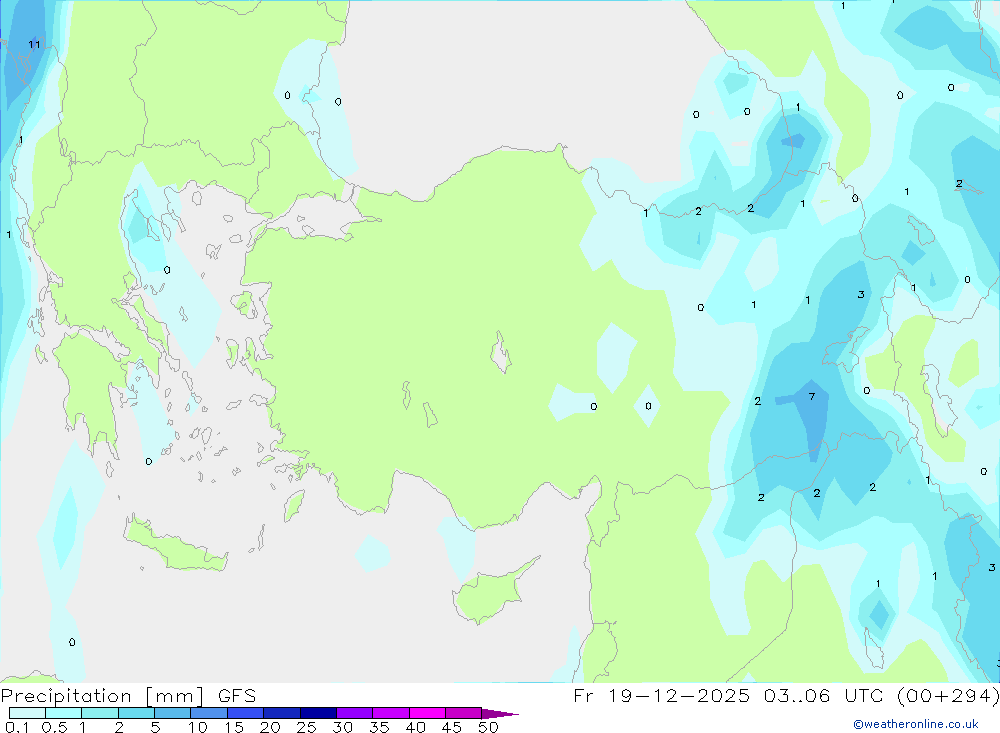Screen dimensions: 1000x733
Task: Pick the 5–10 mm light blue legend swatch
Action: [173, 713]
